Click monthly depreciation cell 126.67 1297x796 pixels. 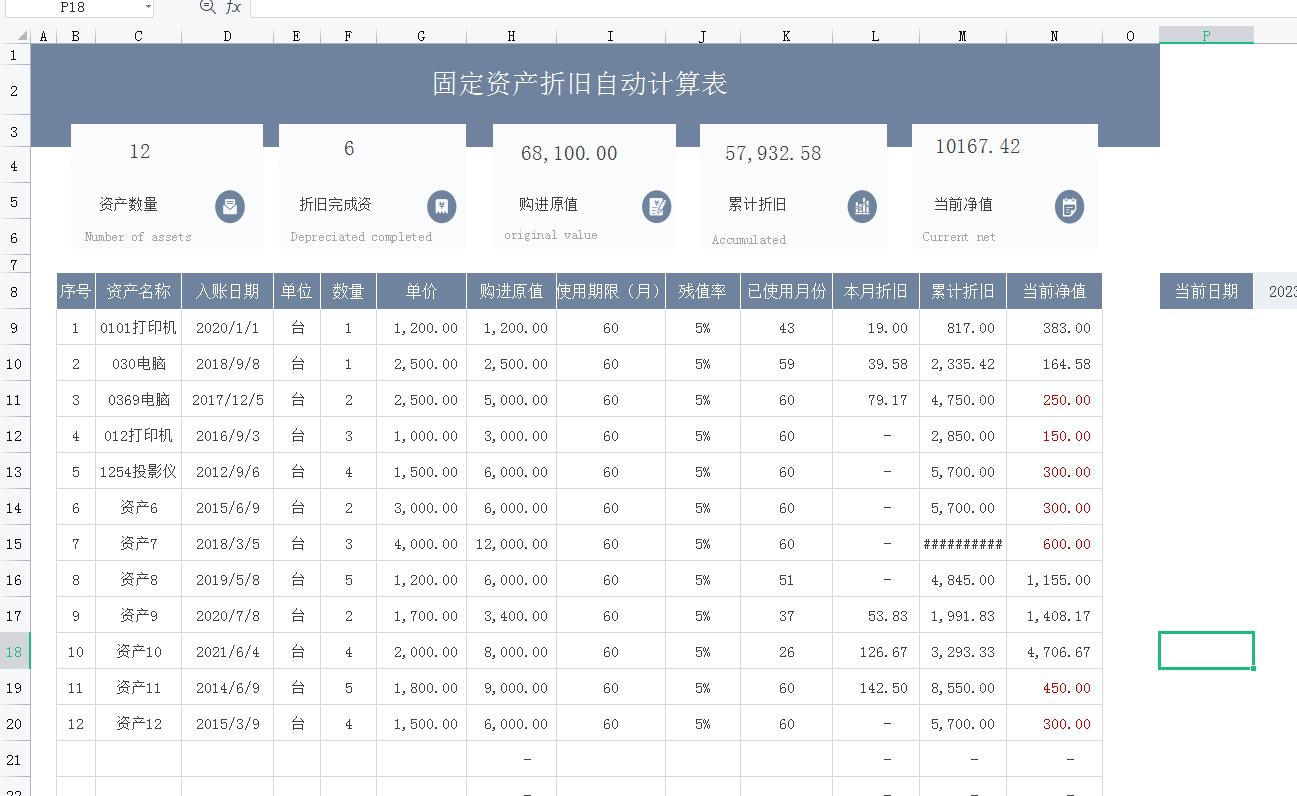(x=875, y=652)
